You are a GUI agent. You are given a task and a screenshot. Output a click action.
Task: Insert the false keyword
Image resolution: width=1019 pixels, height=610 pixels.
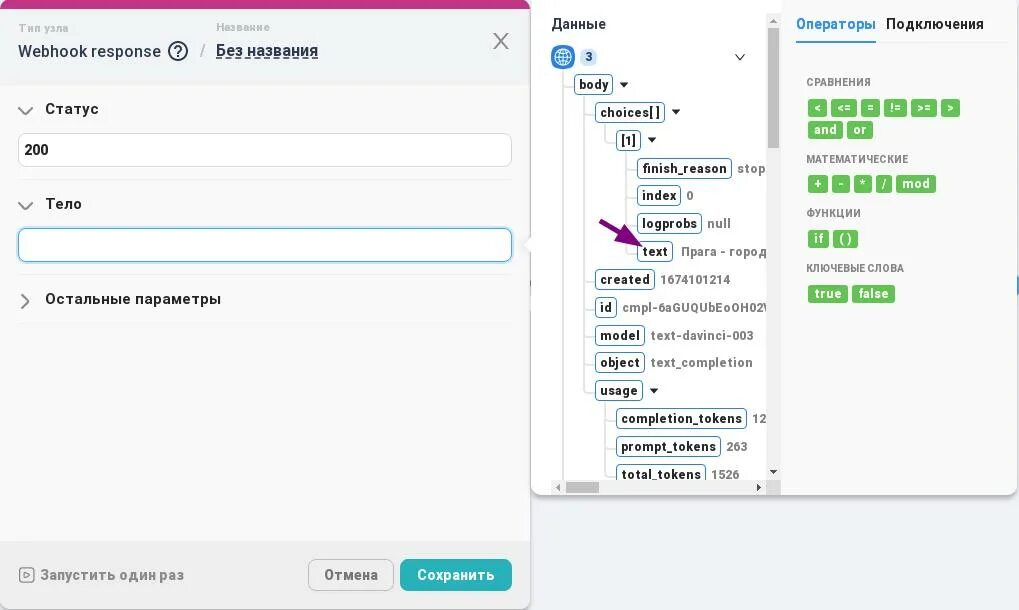tap(873, 294)
